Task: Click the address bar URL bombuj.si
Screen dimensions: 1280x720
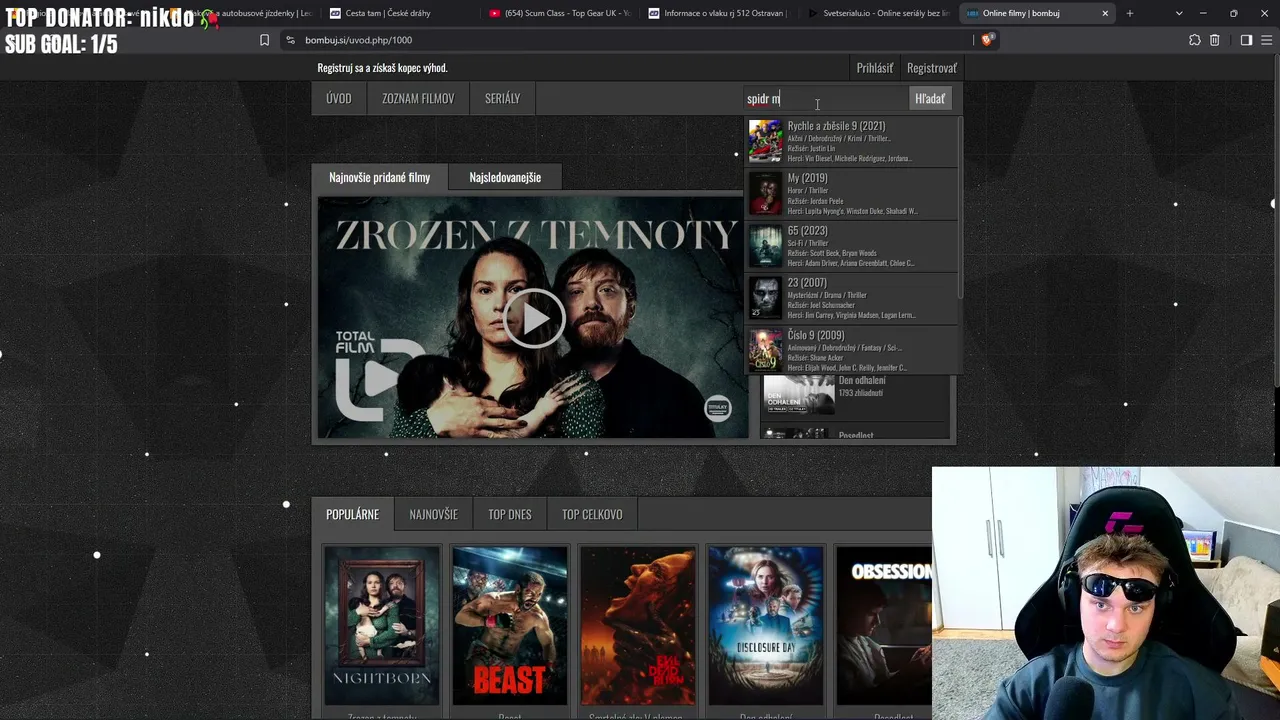Action: pos(358,40)
